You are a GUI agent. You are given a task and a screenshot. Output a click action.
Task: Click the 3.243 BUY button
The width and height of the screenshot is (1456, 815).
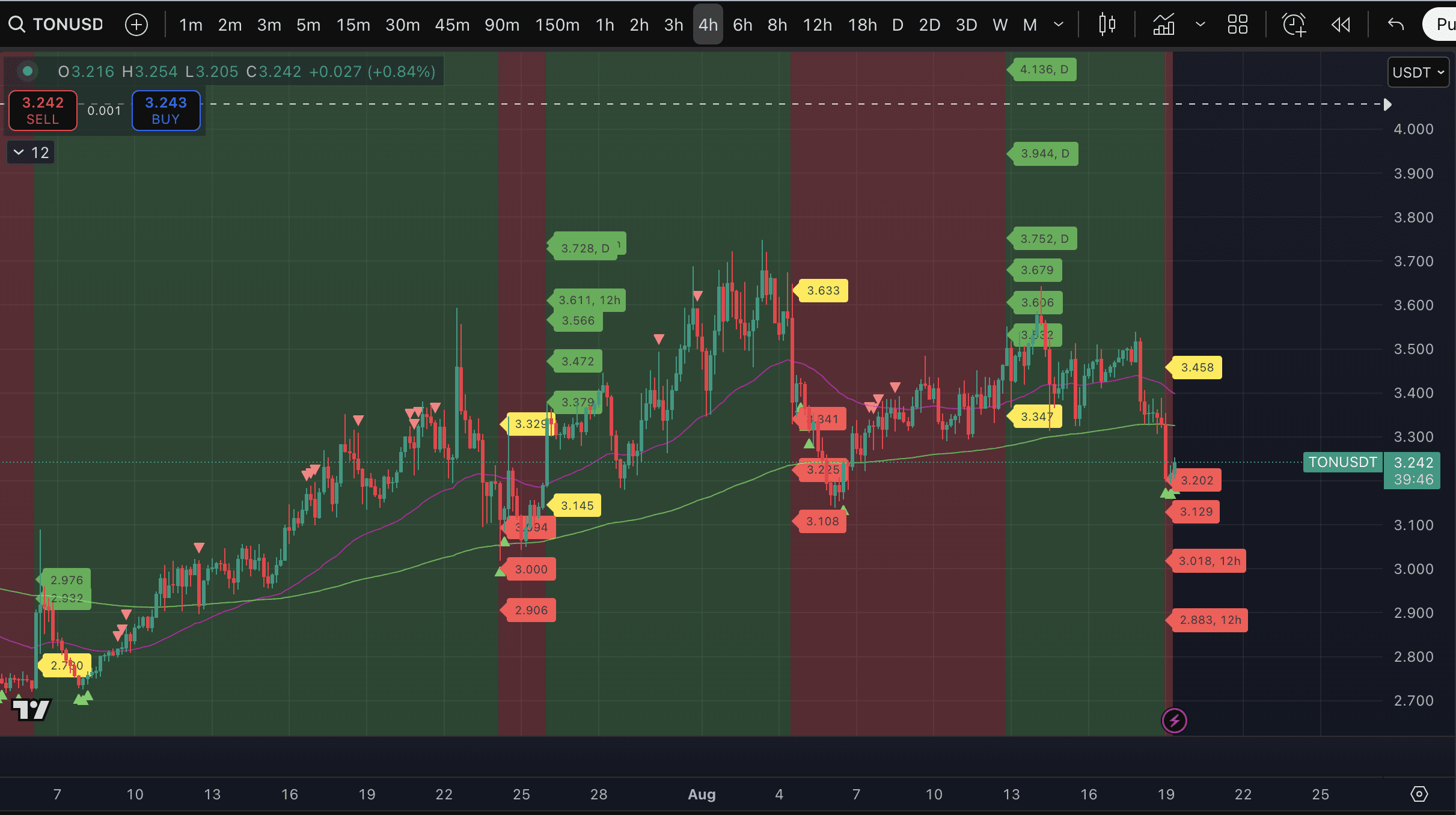(166, 111)
